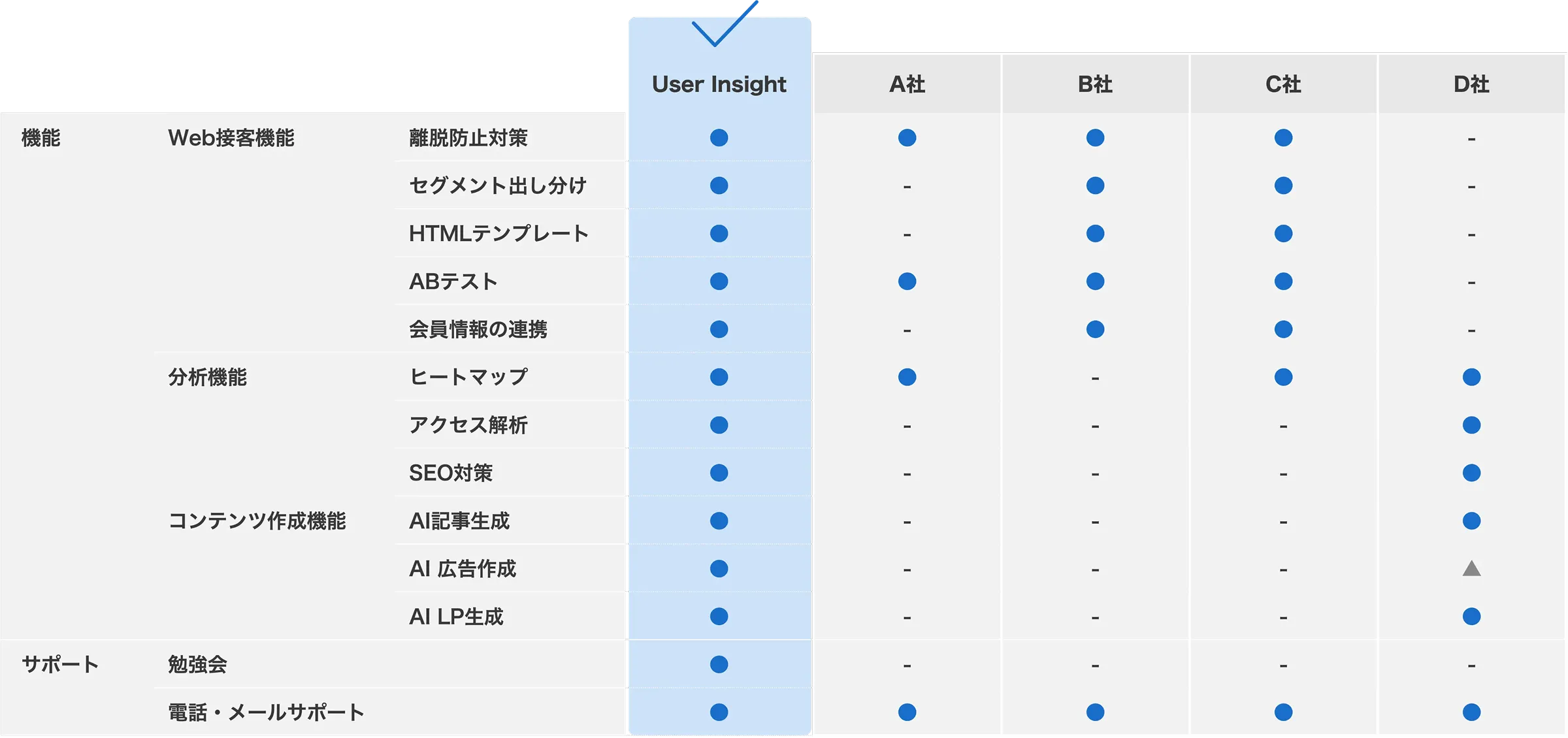Click C社's blue dot for ヒートマップ
This screenshot has height=738, width=1568.
point(1283,377)
